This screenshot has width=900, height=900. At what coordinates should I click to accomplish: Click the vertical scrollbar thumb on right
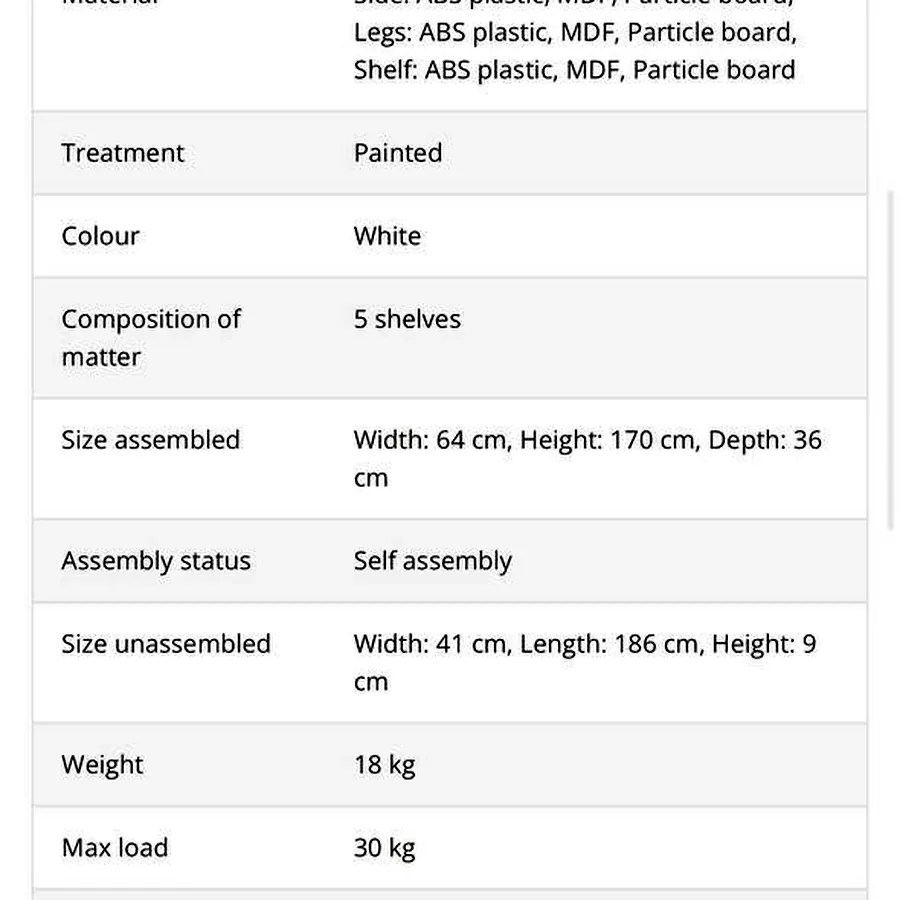coord(891,360)
